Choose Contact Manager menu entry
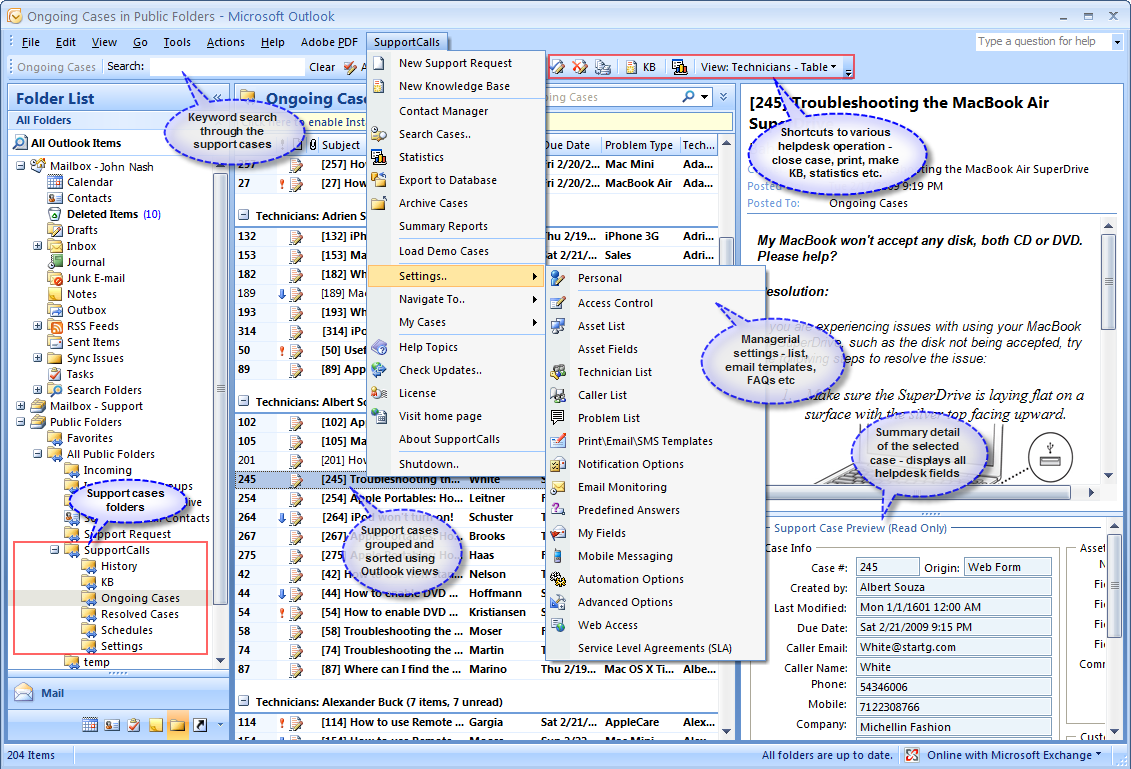1131x769 pixels. 444,110
